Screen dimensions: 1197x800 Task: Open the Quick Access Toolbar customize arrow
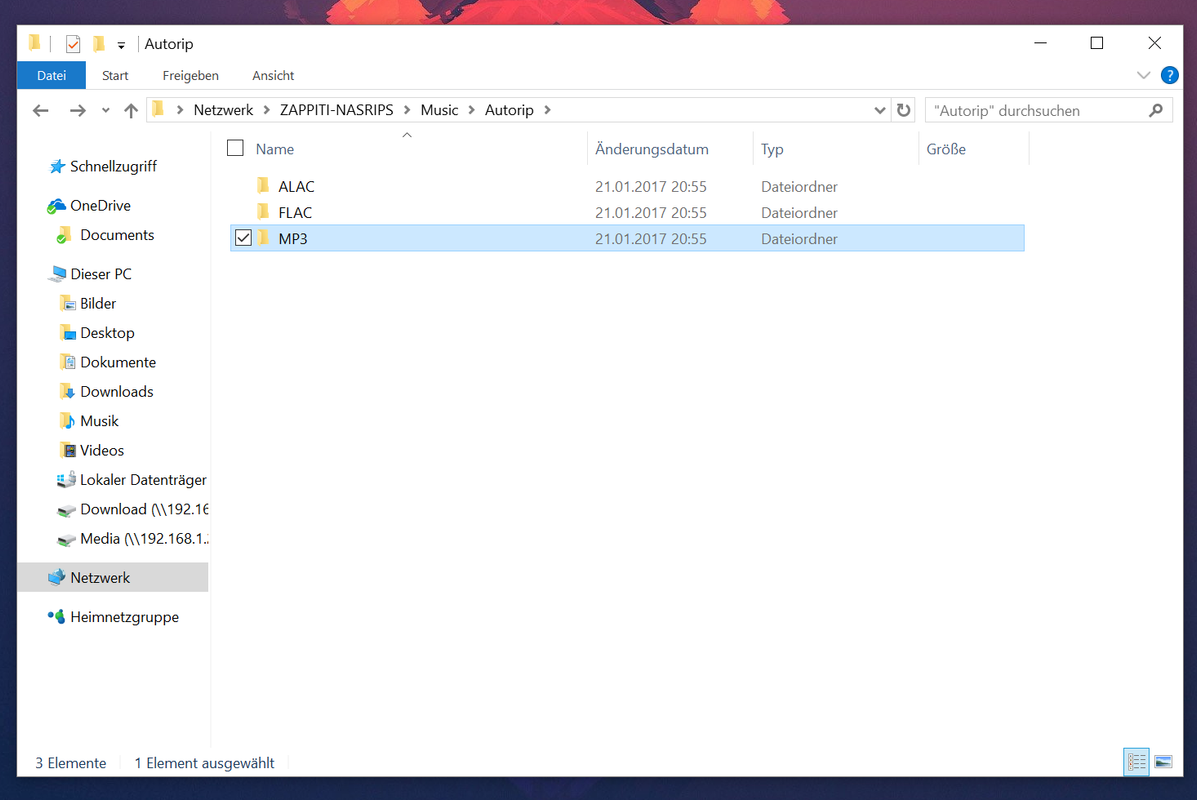121,46
